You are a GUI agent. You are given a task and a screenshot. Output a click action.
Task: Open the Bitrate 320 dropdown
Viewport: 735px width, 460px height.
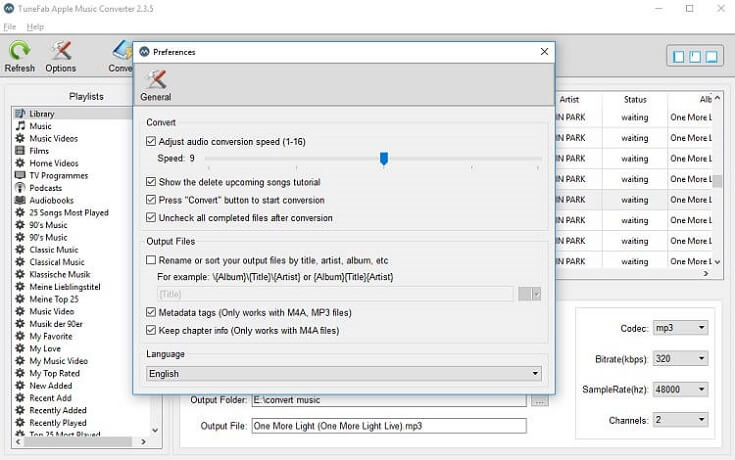[x=680, y=358]
